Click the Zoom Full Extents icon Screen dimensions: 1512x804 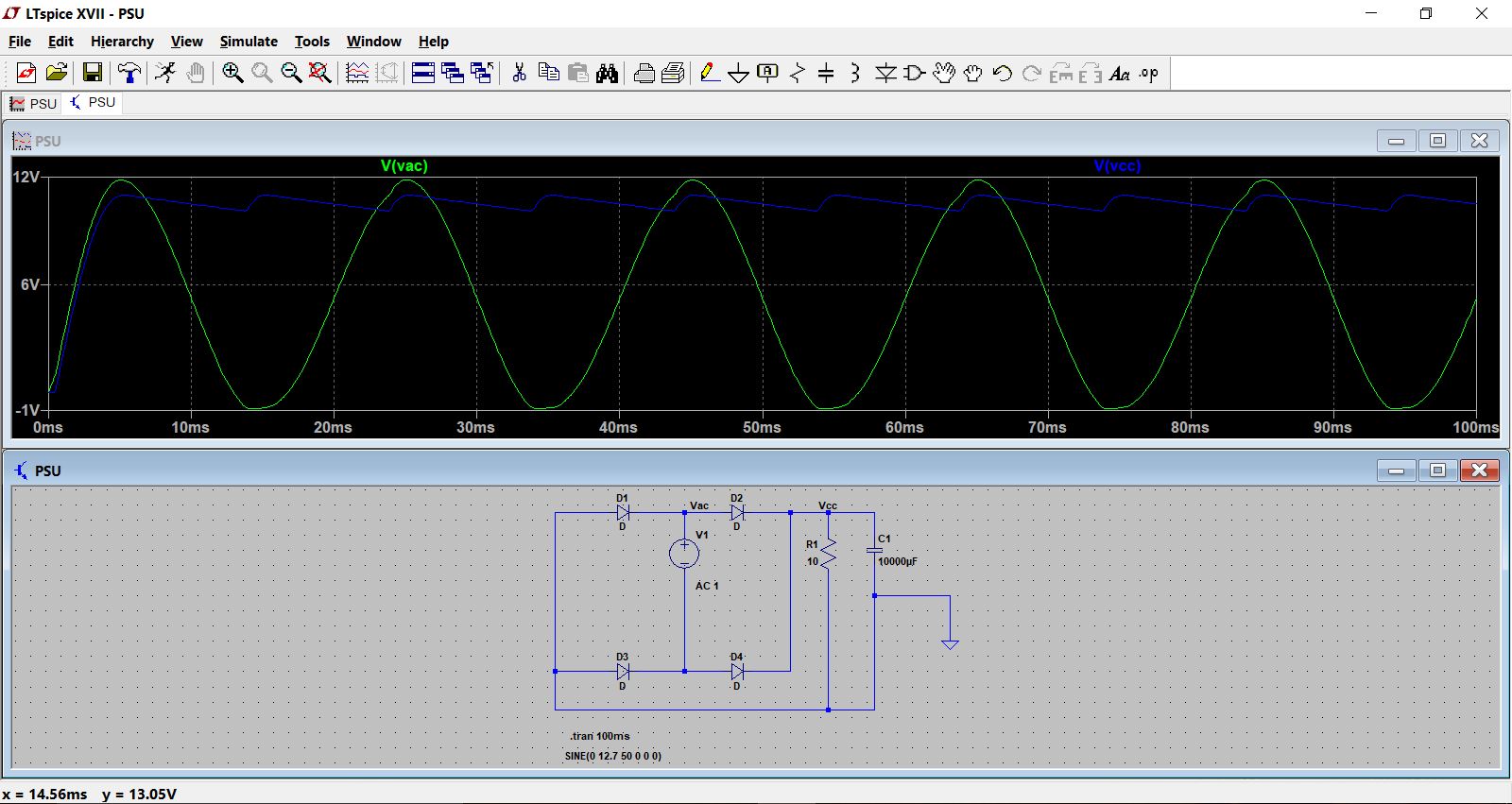tap(320, 73)
